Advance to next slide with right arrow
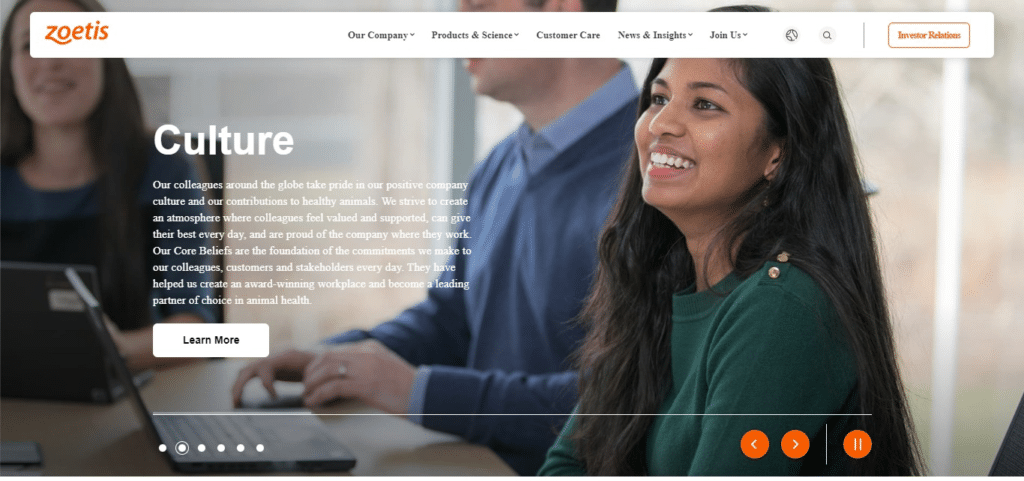The height and width of the screenshot is (481, 1024). pyautogui.click(x=795, y=444)
